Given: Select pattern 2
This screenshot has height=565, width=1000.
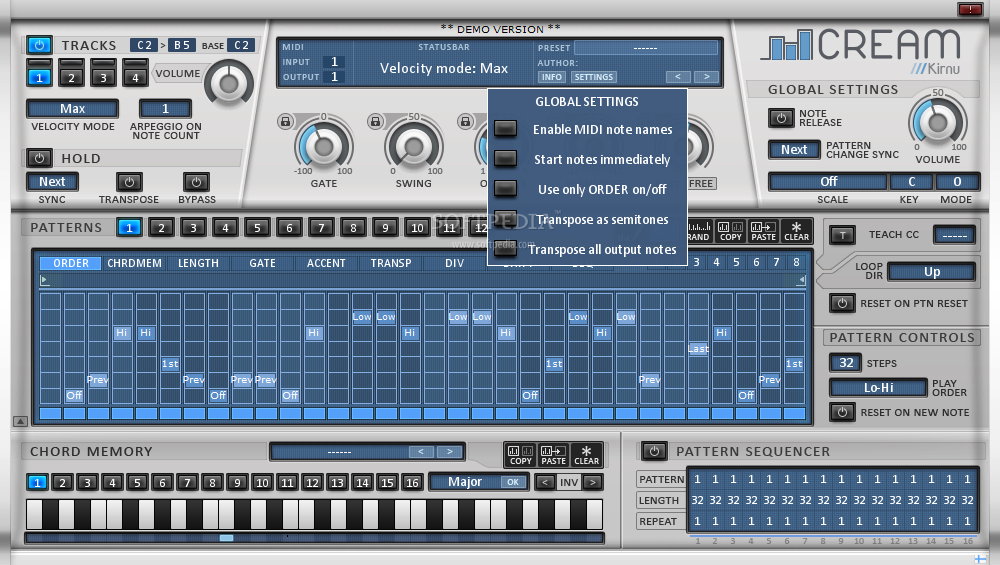Looking at the screenshot, I should pyautogui.click(x=161, y=228).
